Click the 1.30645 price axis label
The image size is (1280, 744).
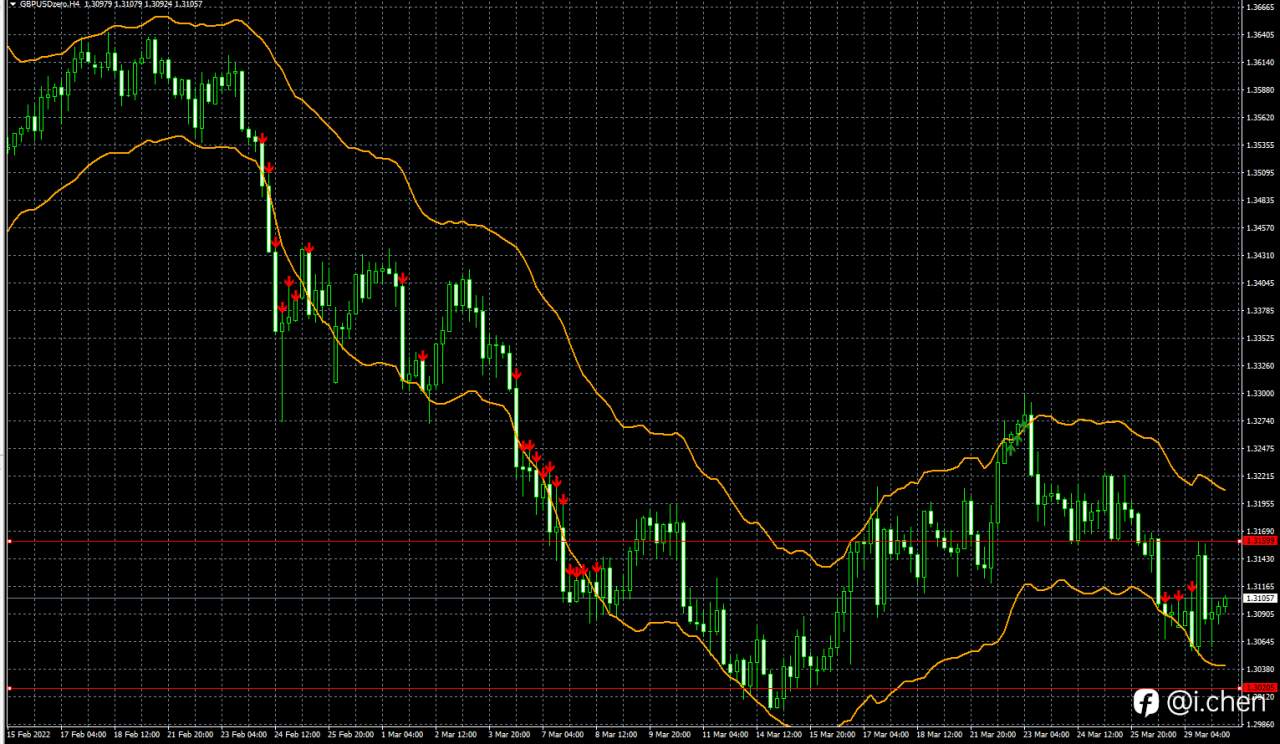pyautogui.click(x=1260, y=642)
